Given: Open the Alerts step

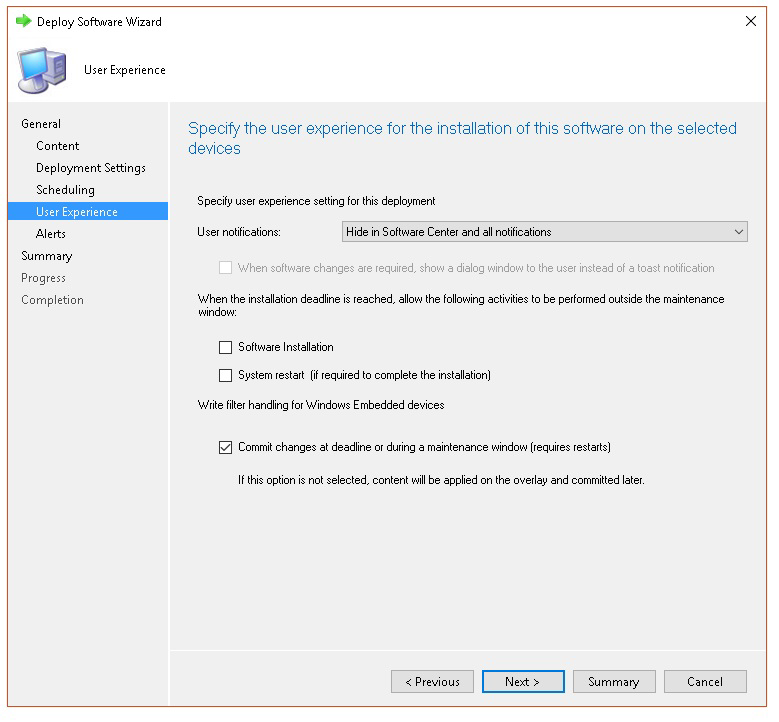Looking at the screenshot, I should pyautogui.click(x=51, y=234).
